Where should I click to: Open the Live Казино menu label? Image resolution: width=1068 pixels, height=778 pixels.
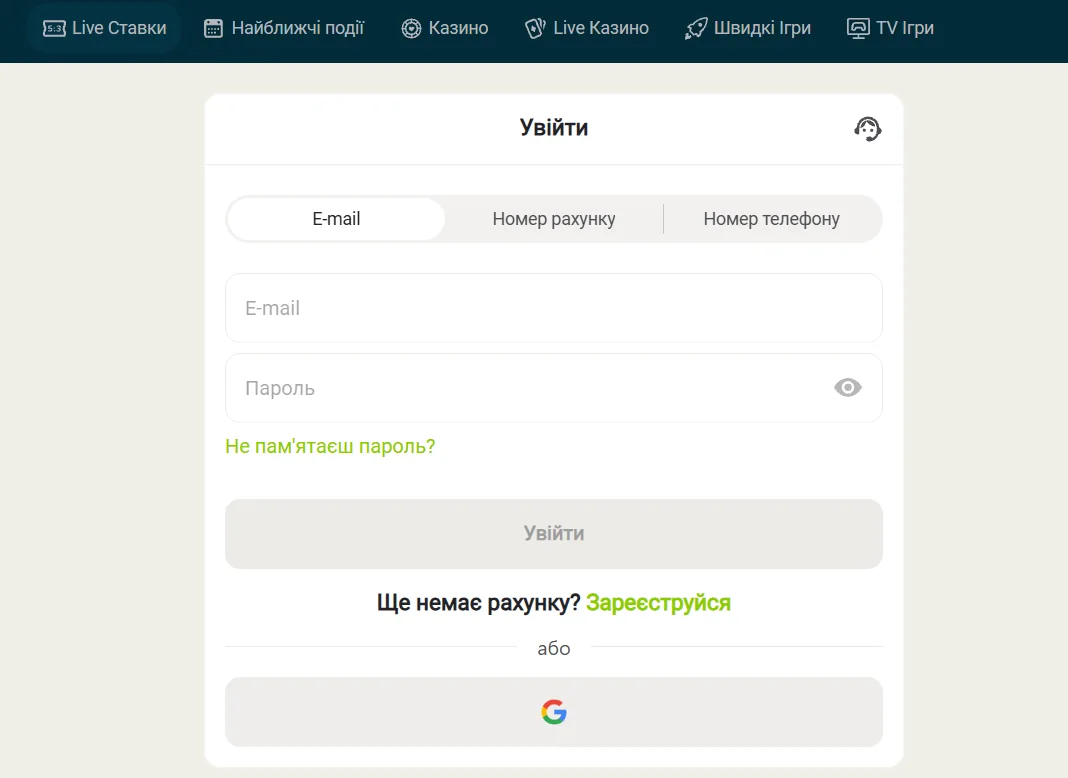(x=601, y=28)
